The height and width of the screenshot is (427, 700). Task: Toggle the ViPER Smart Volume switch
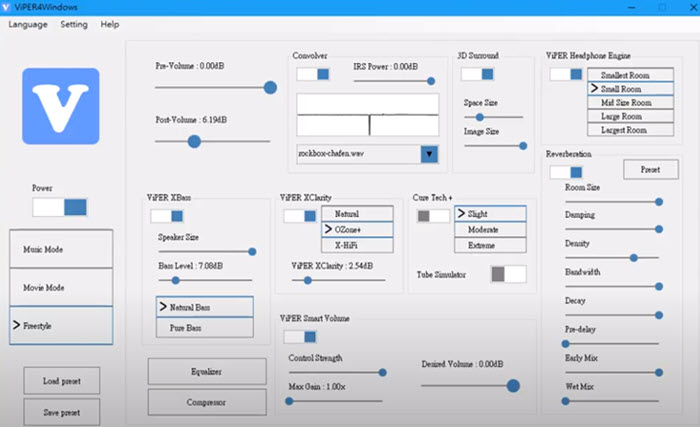300,337
